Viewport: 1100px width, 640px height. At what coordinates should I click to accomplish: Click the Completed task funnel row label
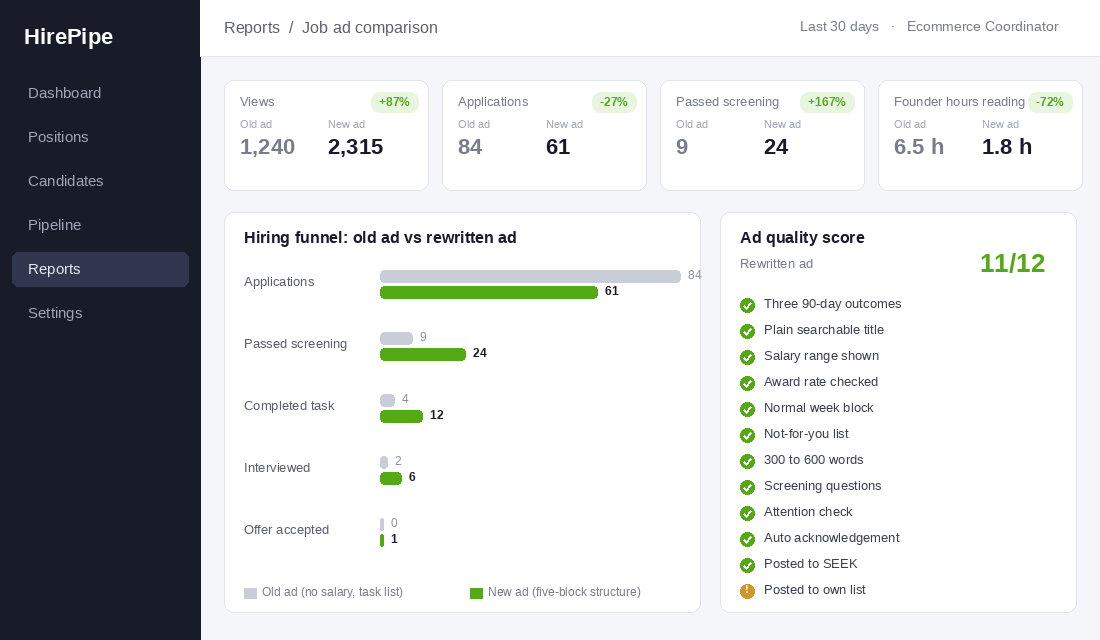pos(289,406)
